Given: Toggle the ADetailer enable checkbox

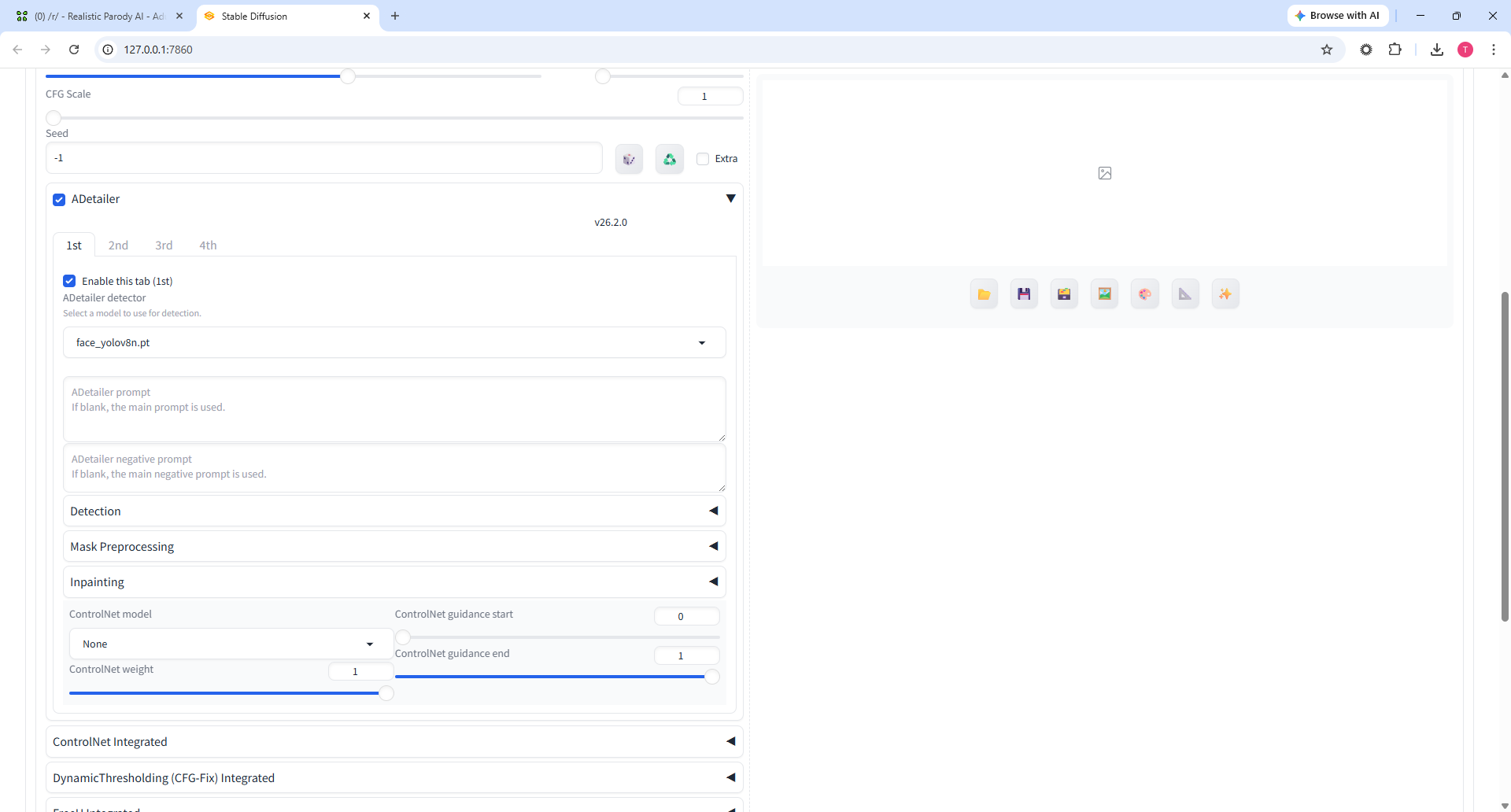Looking at the screenshot, I should point(59,200).
